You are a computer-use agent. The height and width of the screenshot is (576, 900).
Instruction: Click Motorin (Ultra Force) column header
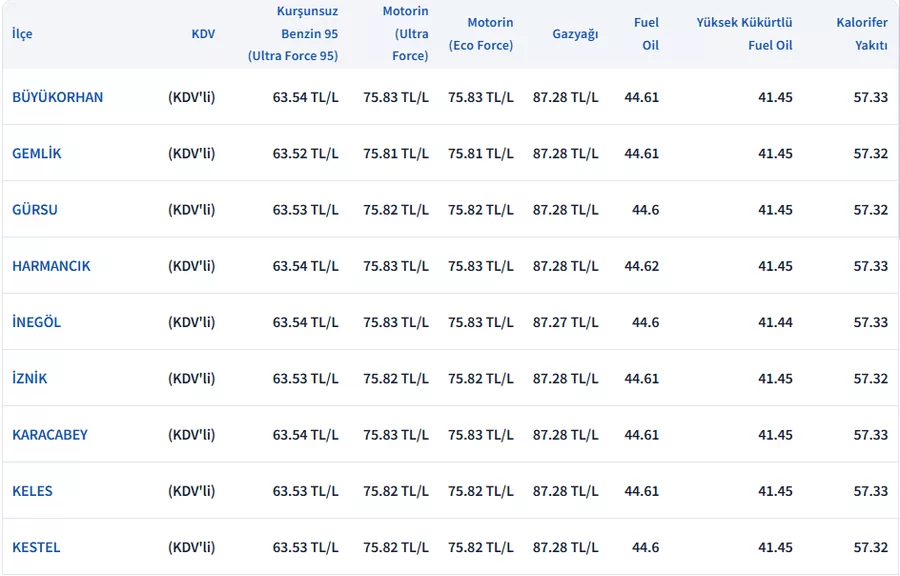point(405,34)
